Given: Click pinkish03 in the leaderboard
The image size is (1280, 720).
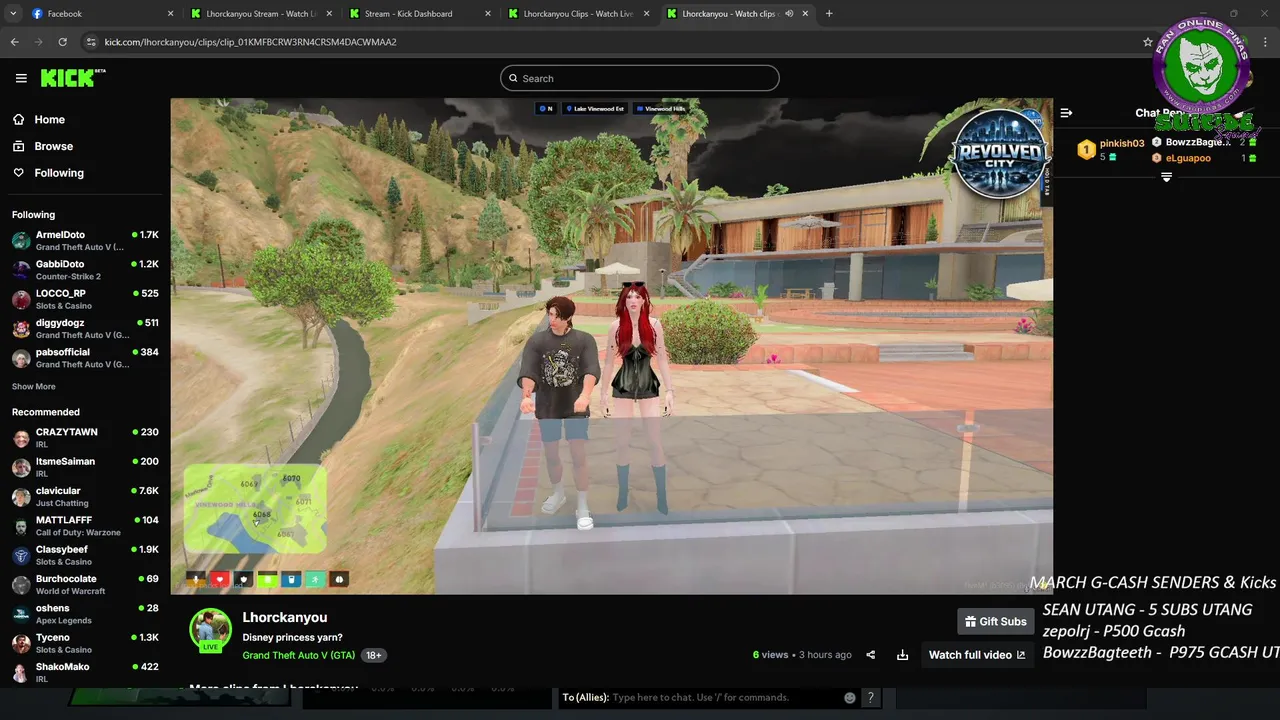Looking at the screenshot, I should pyautogui.click(x=1122, y=143).
